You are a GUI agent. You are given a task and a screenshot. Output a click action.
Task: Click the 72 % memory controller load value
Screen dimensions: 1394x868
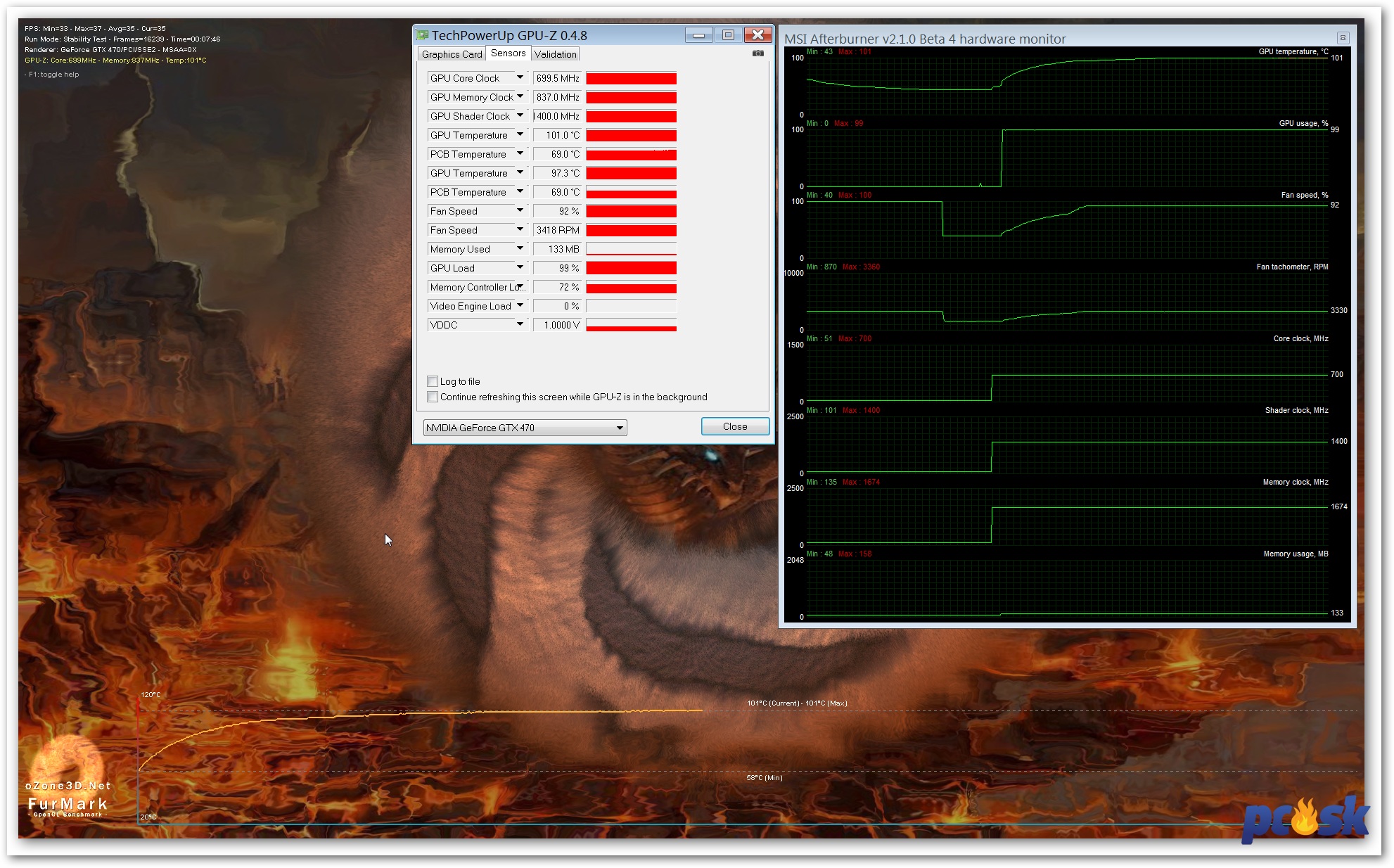tap(557, 287)
